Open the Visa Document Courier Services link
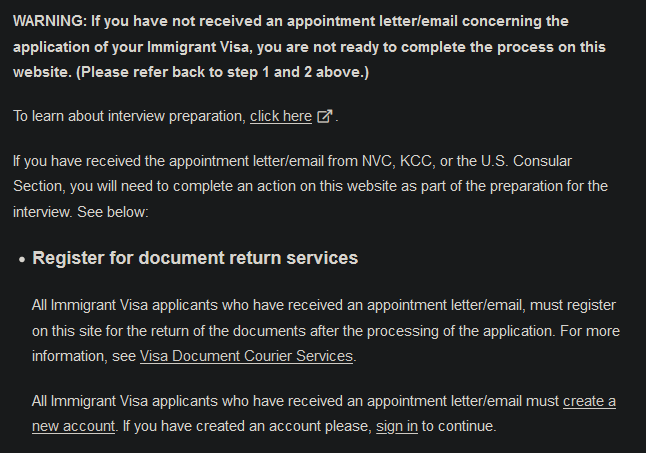Screen dimensions: 646x453 coord(246,356)
